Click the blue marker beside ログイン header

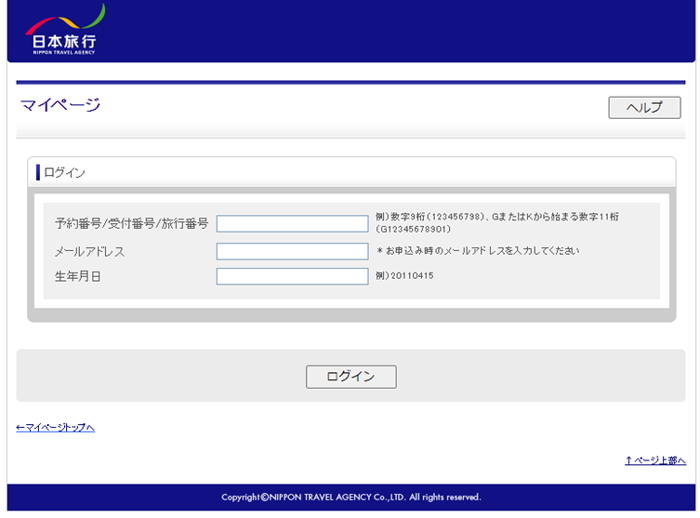[x=38, y=172]
